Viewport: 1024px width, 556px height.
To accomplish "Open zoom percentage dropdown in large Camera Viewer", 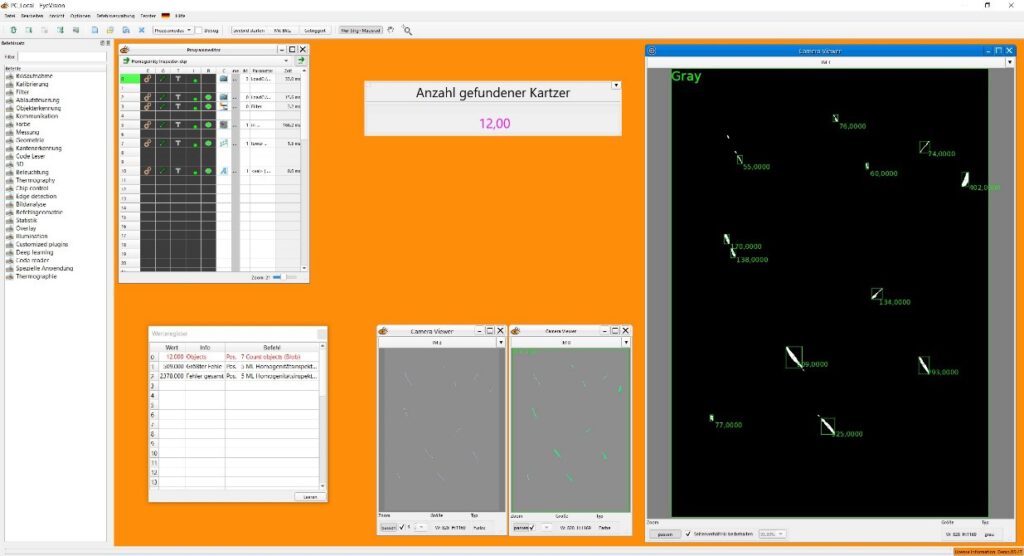I will click(x=771, y=534).
